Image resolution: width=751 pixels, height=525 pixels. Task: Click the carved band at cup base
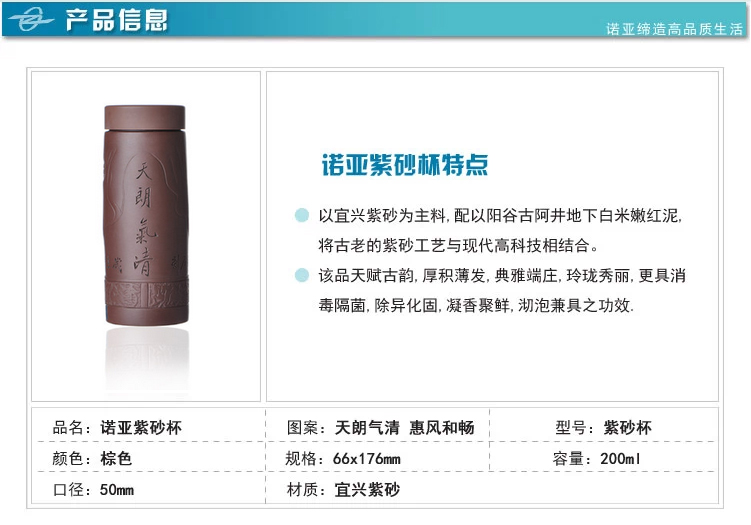(x=147, y=293)
